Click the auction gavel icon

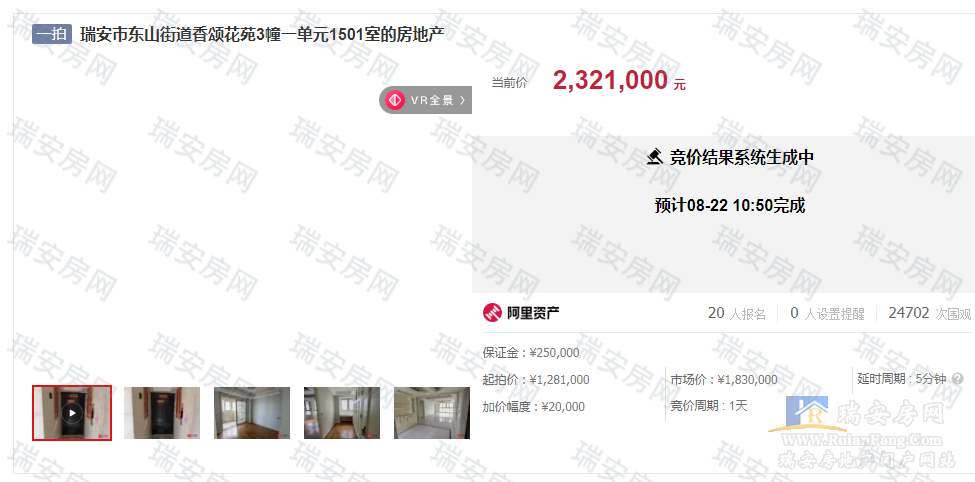point(655,157)
